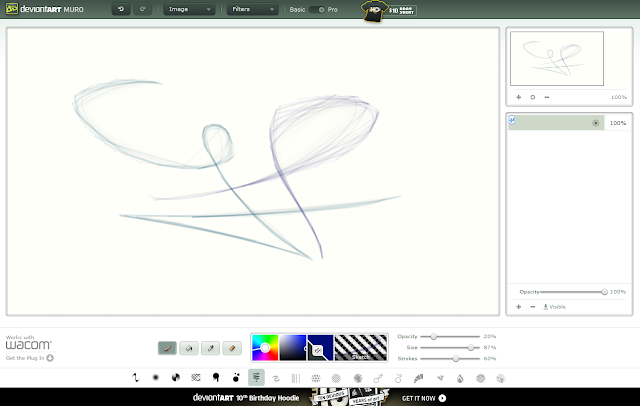Click the undo arrow button
Screen dimensions: 640x406
[x=121, y=9]
